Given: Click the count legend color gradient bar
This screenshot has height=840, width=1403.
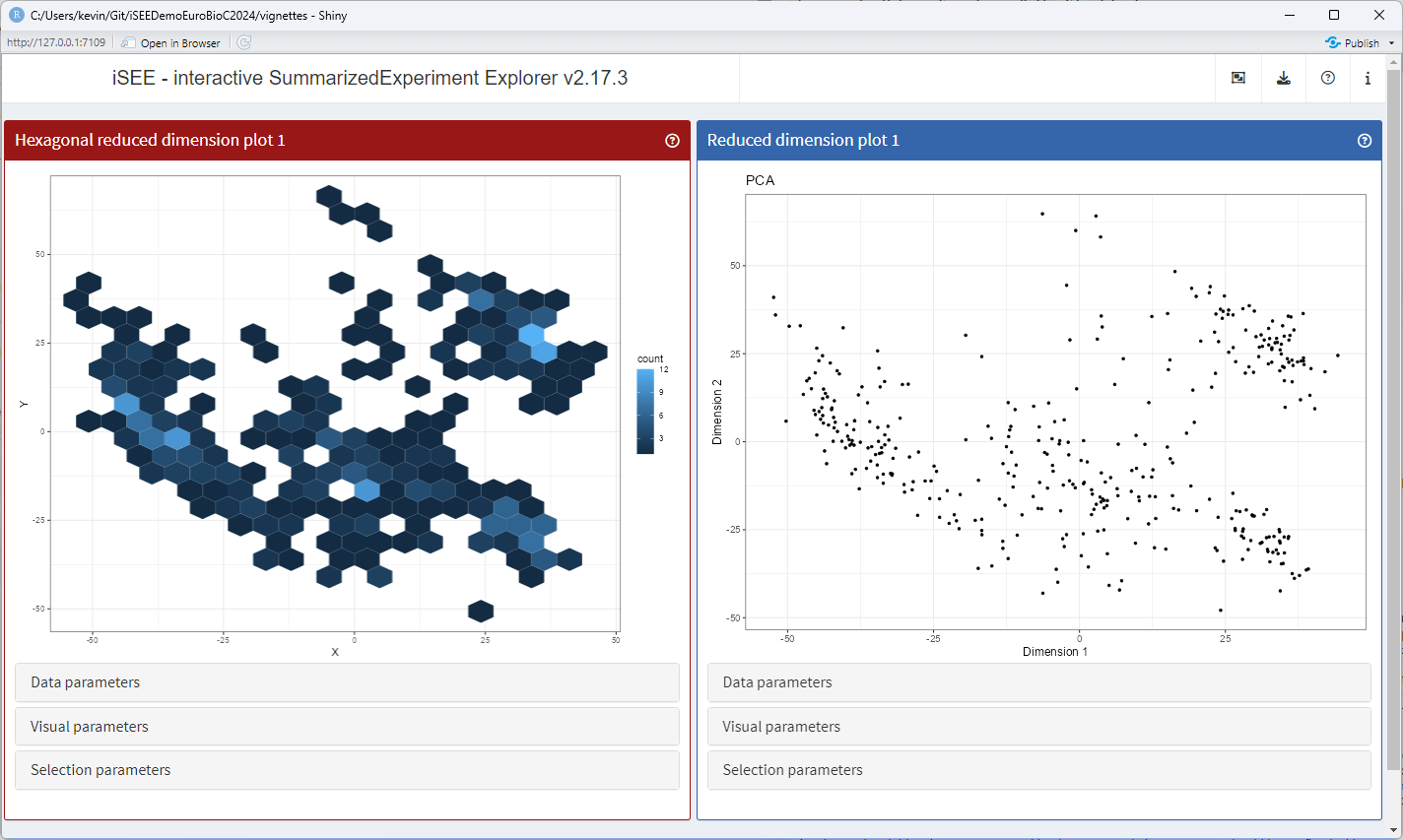Looking at the screenshot, I should (645, 411).
